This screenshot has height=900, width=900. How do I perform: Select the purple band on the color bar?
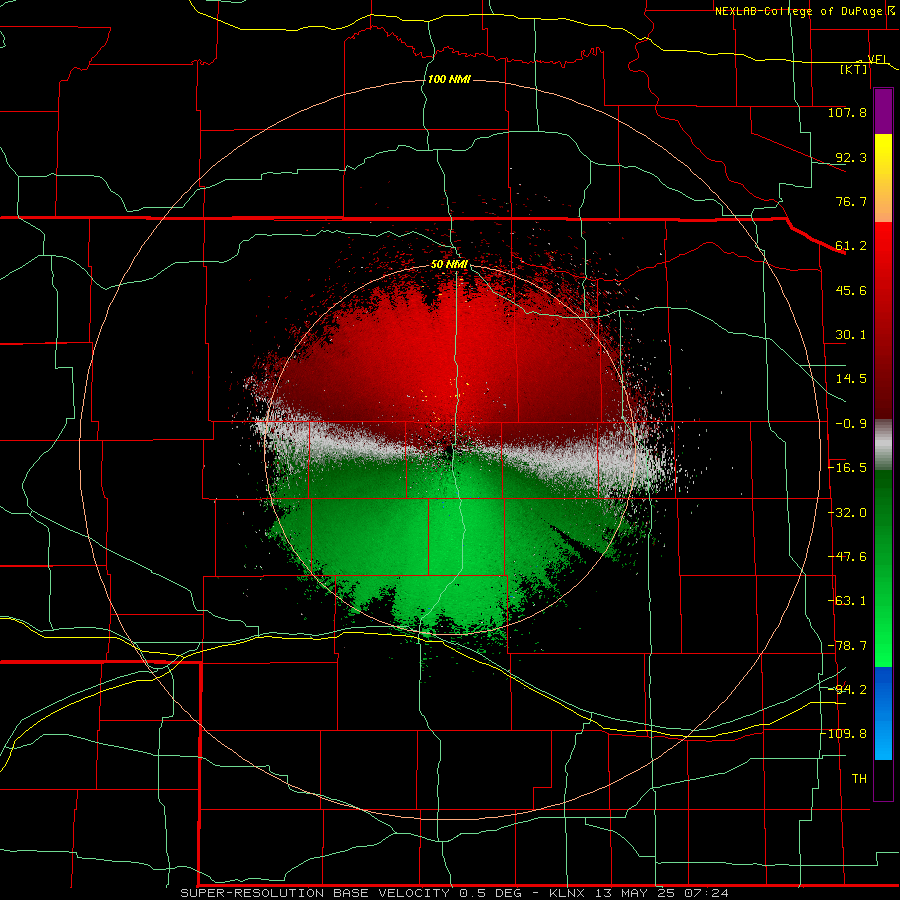883,111
